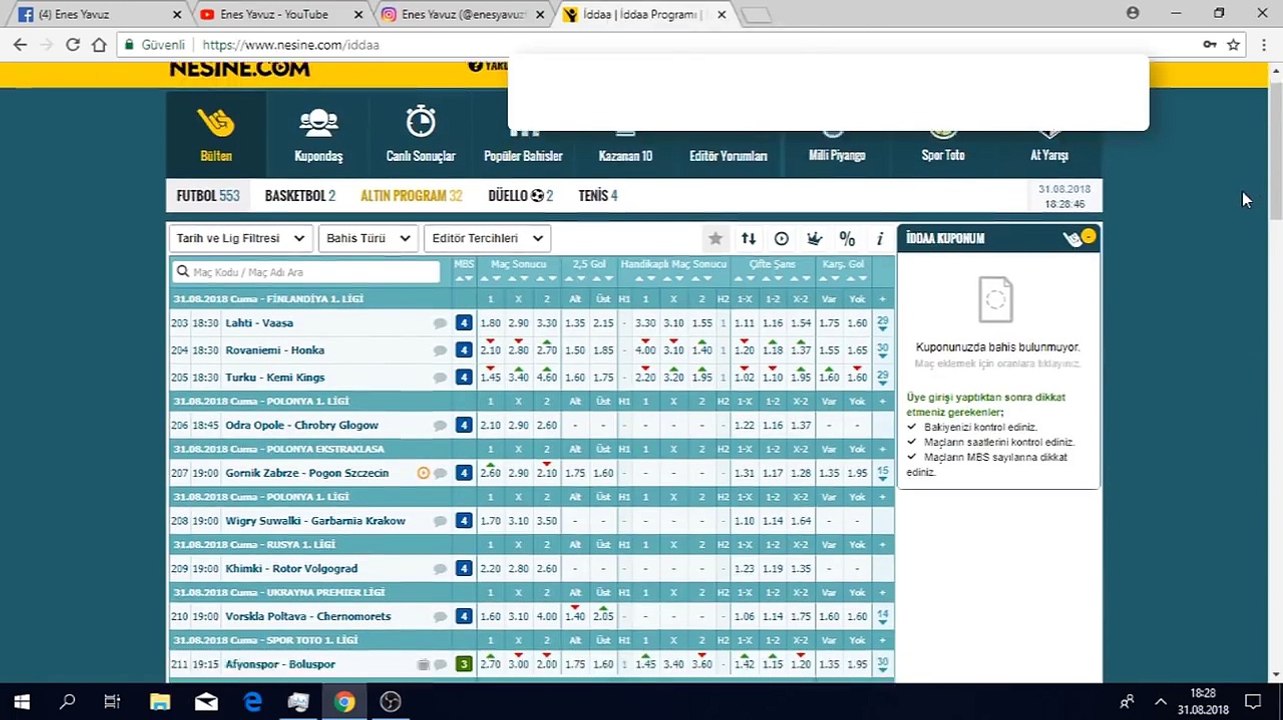Open Tarih ve Lig Filtresi dropdown
Screen dimensions: 1283x720
240,238
